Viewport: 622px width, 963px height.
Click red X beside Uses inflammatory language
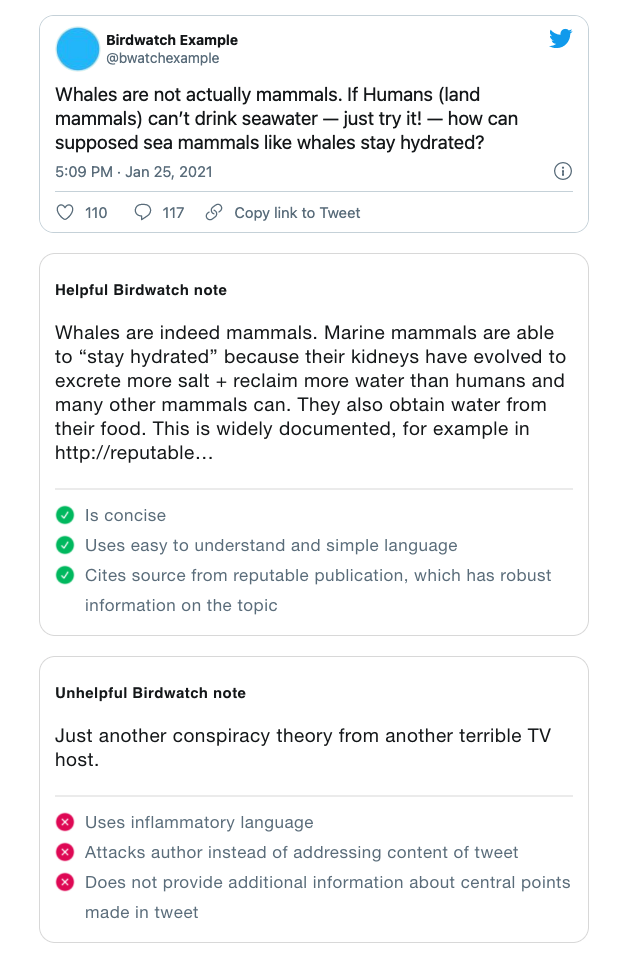click(65, 822)
